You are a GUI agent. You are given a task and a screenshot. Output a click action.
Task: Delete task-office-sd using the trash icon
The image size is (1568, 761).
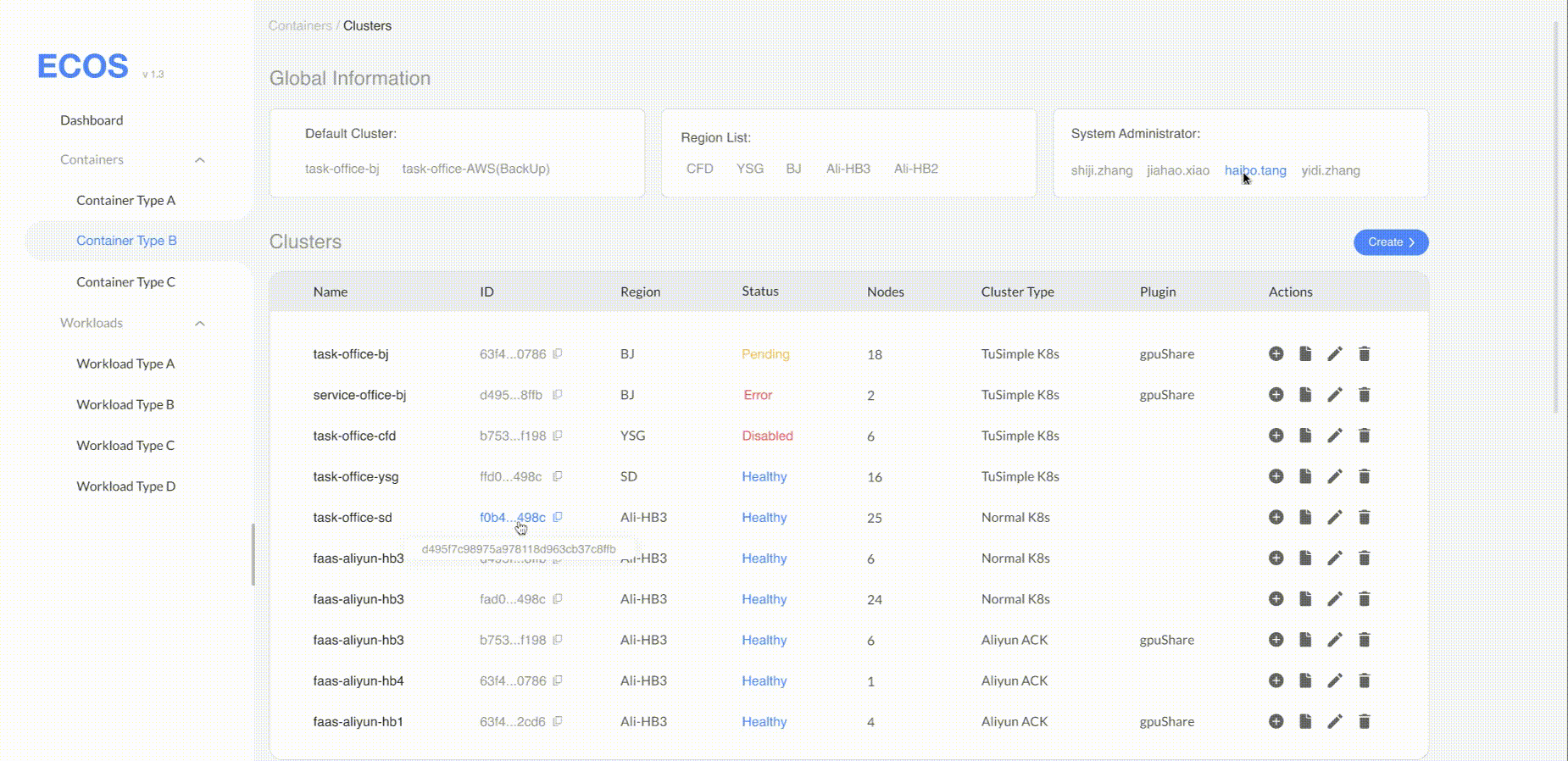[x=1364, y=516]
